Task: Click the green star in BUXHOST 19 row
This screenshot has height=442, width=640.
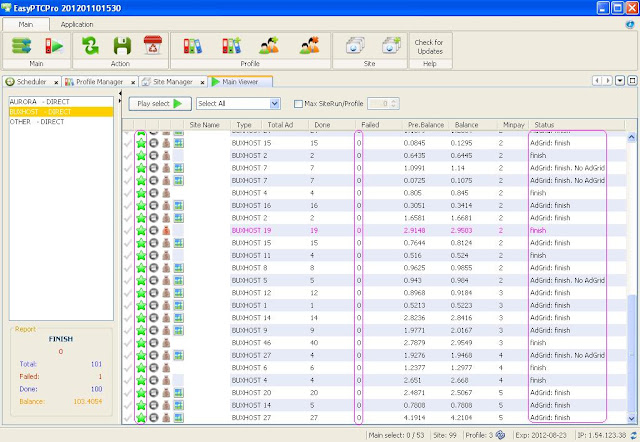Action: point(141,231)
